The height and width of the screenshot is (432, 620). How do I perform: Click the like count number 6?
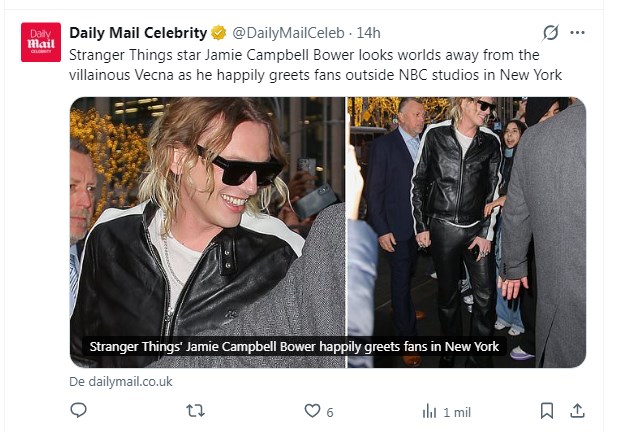tap(330, 412)
